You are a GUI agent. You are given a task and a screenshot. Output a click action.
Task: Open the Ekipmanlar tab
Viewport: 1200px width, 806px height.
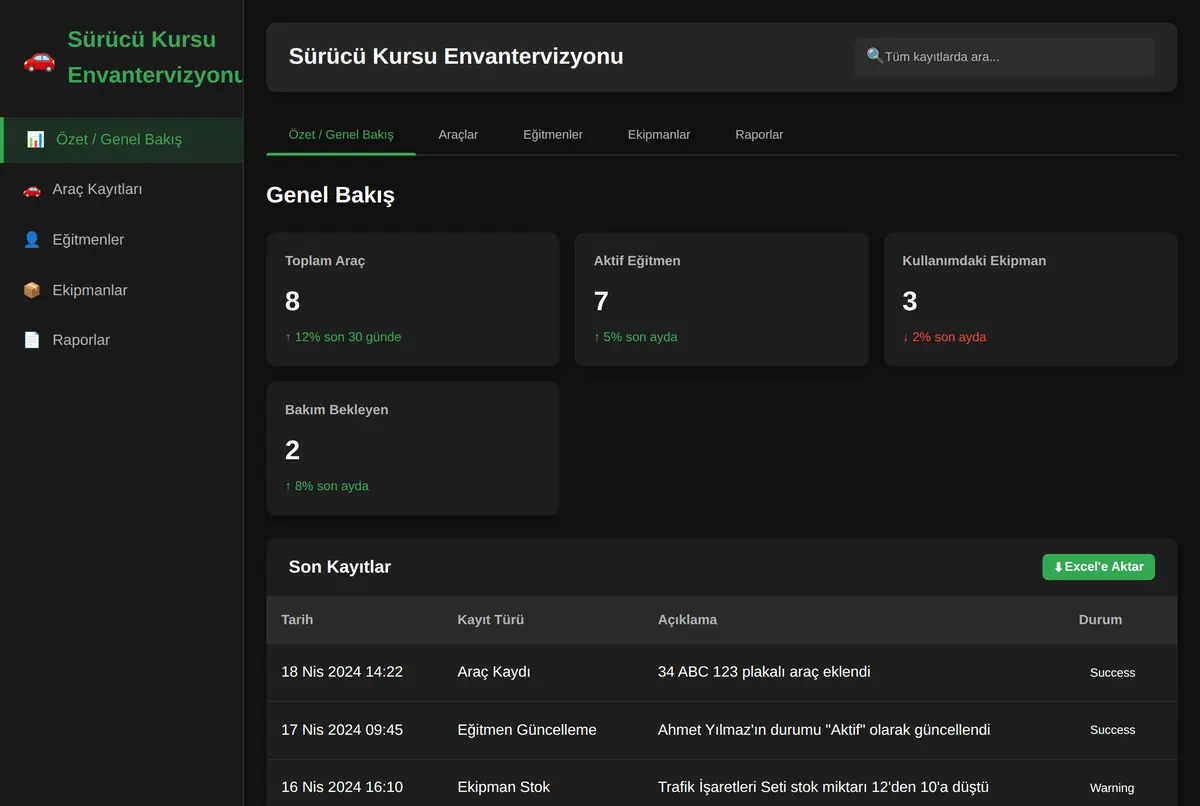(x=659, y=134)
